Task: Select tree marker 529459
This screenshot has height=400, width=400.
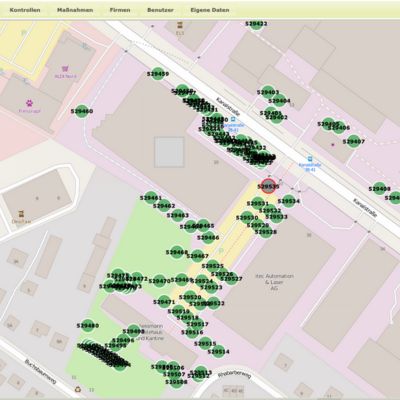Action: click(x=158, y=74)
